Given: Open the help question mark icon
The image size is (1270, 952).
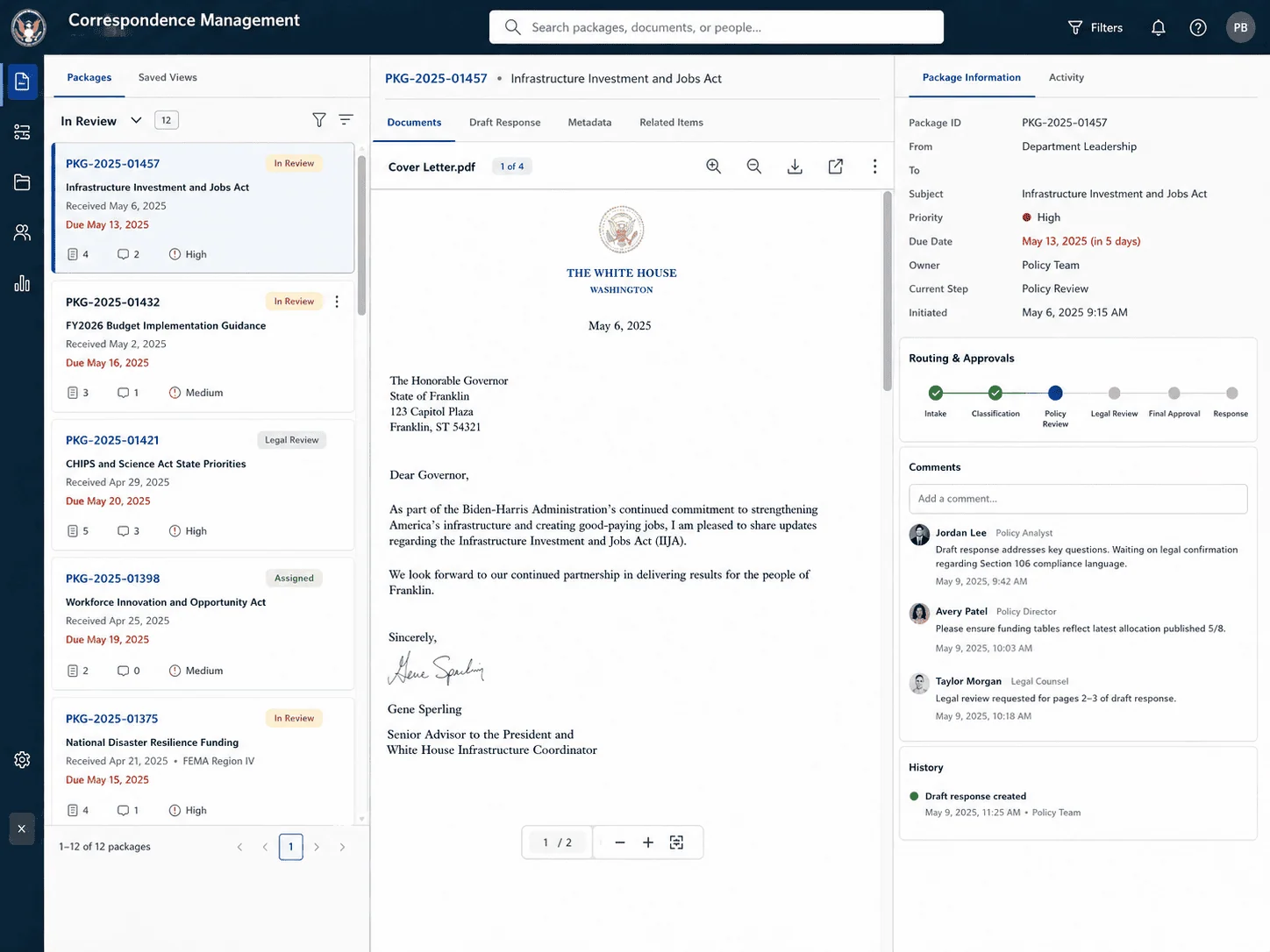Looking at the screenshot, I should click(x=1198, y=28).
